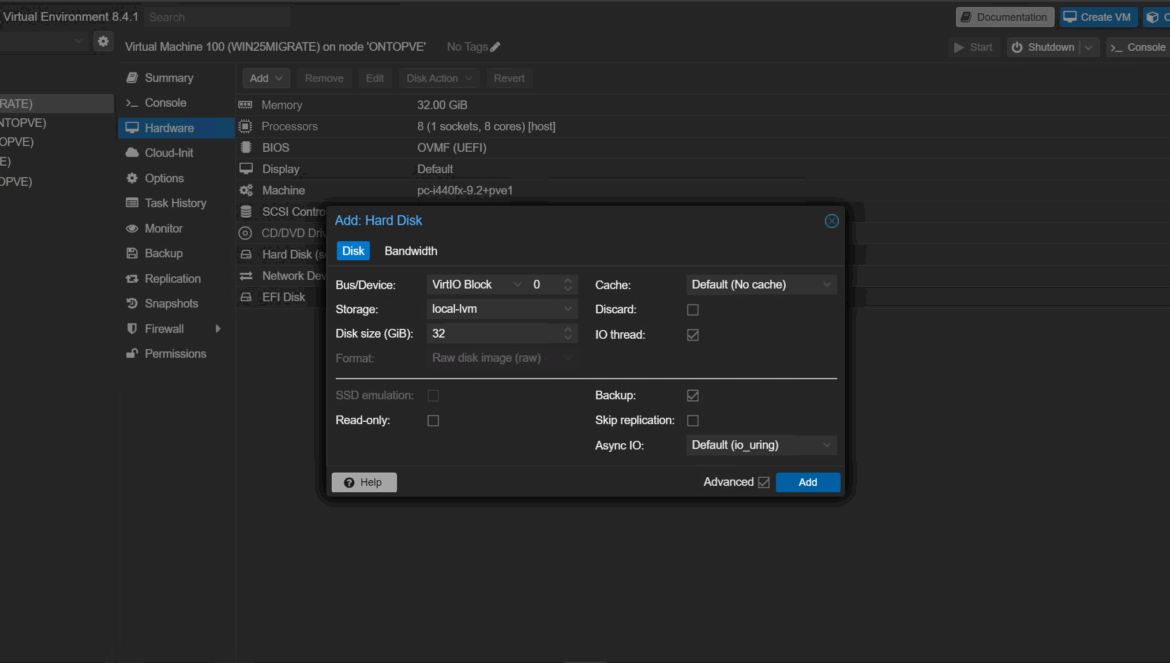Click the Create VM button

tap(1097, 17)
